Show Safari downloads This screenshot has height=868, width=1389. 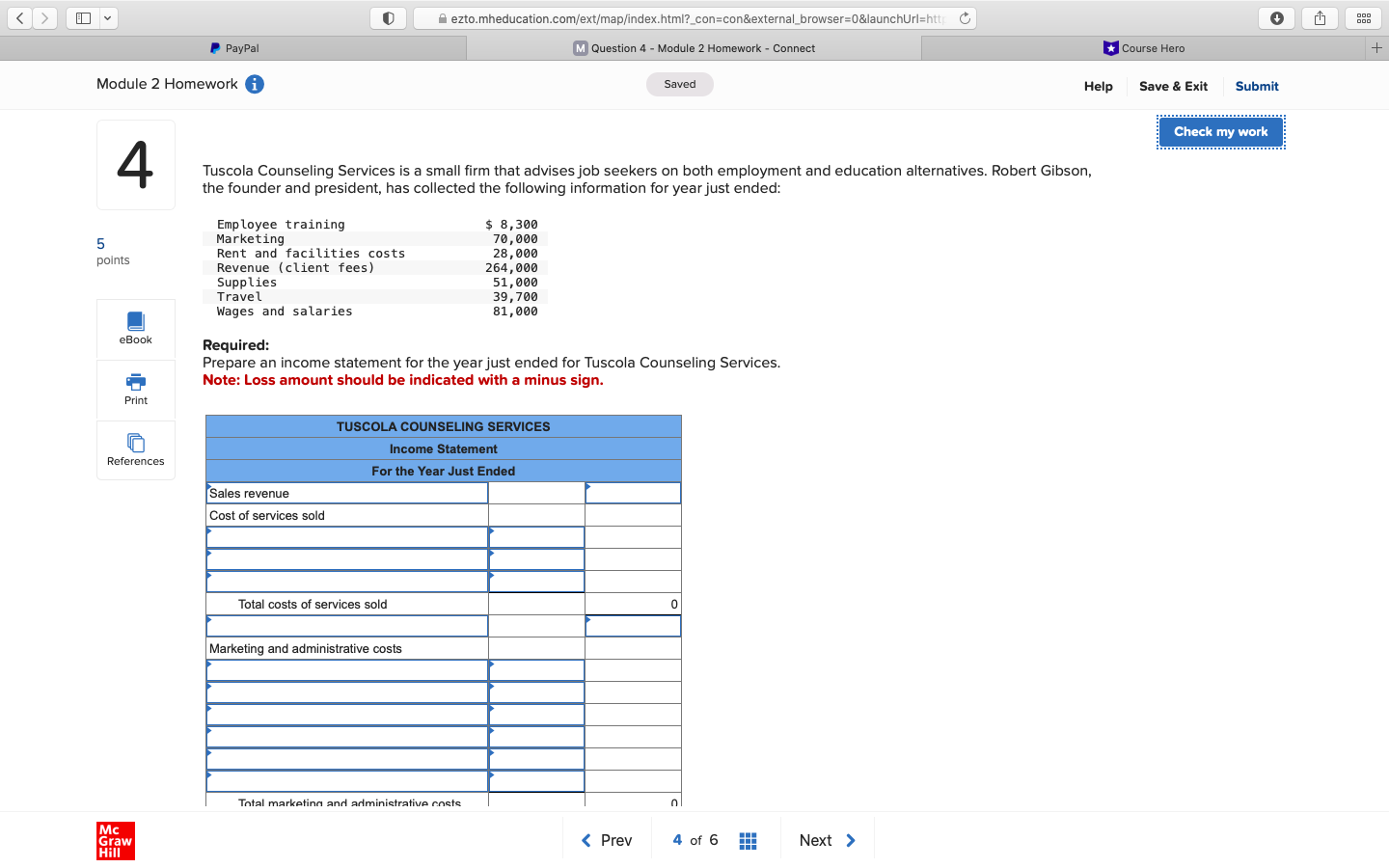click(x=1276, y=18)
